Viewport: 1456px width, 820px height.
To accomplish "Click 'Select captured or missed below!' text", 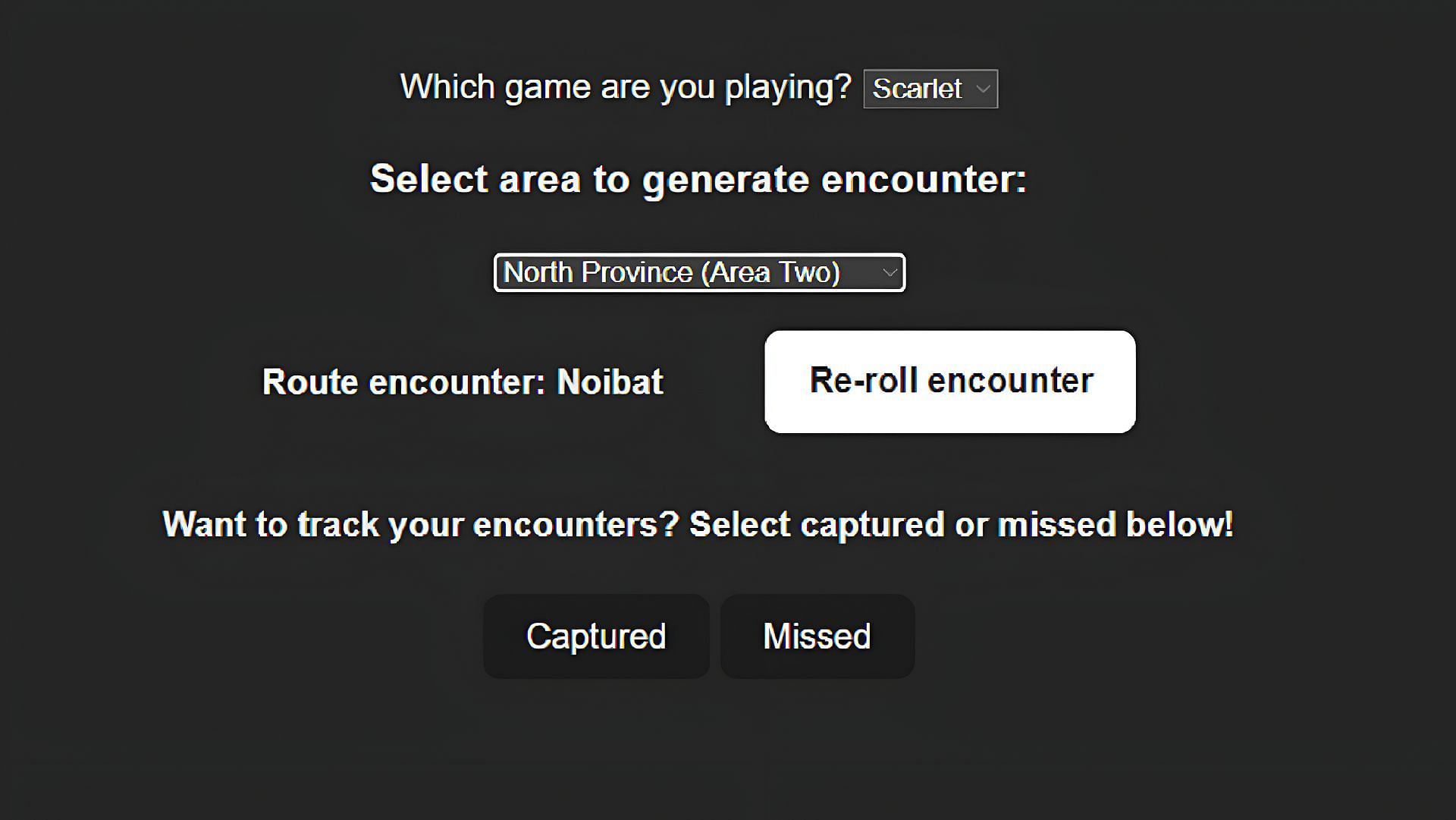I will click(962, 524).
